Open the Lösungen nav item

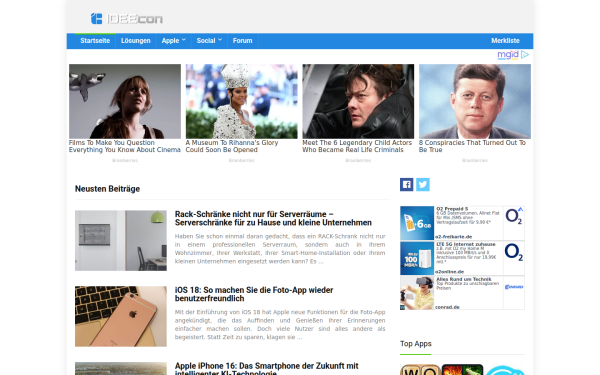coord(136,41)
